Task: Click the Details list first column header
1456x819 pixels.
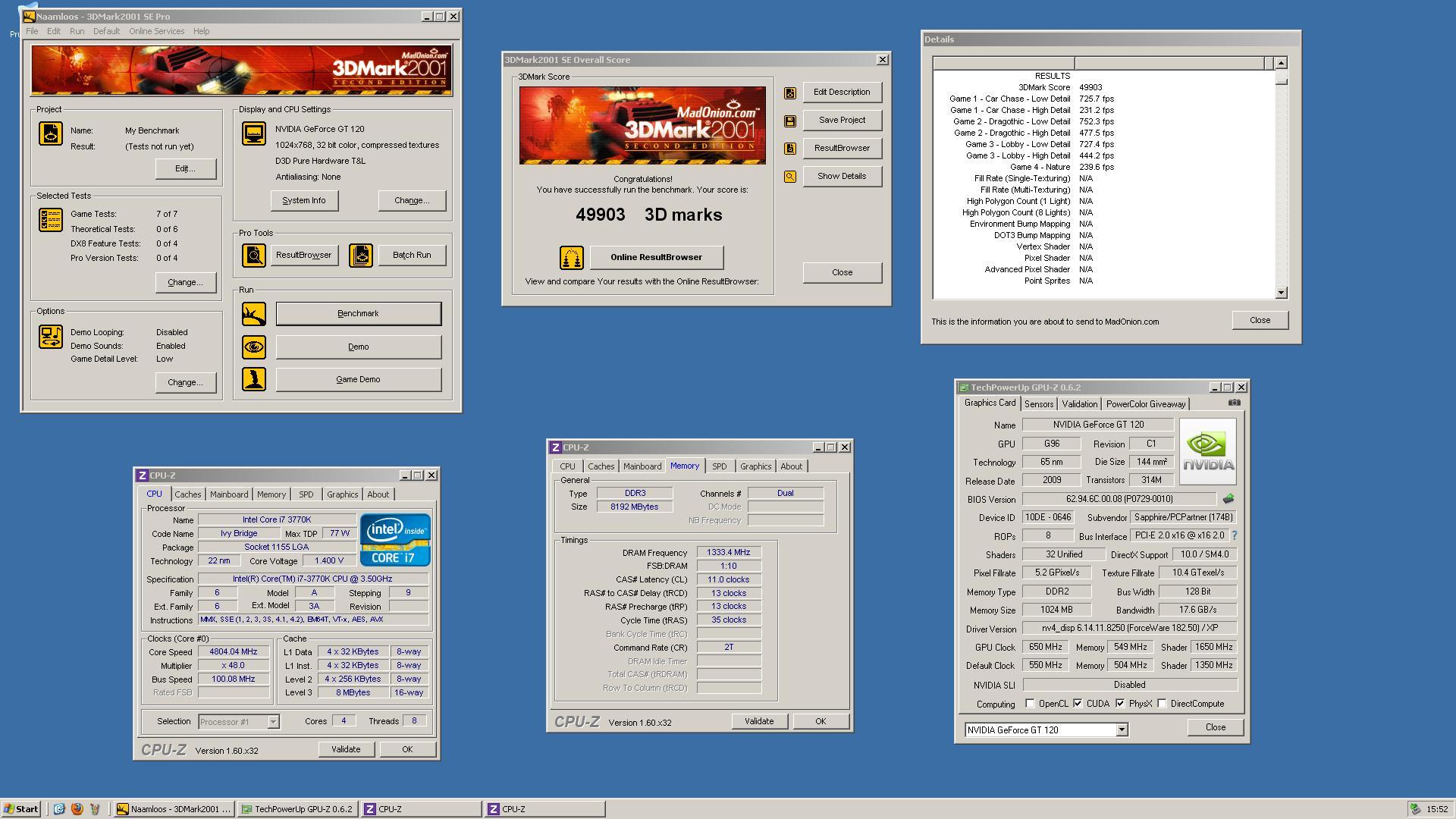Action: coord(1003,63)
